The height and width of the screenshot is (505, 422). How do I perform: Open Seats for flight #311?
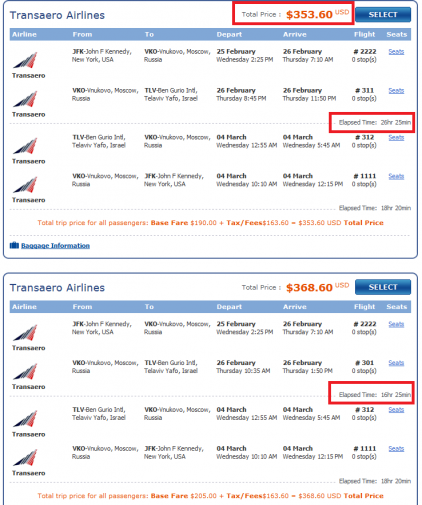tap(396, 91)
